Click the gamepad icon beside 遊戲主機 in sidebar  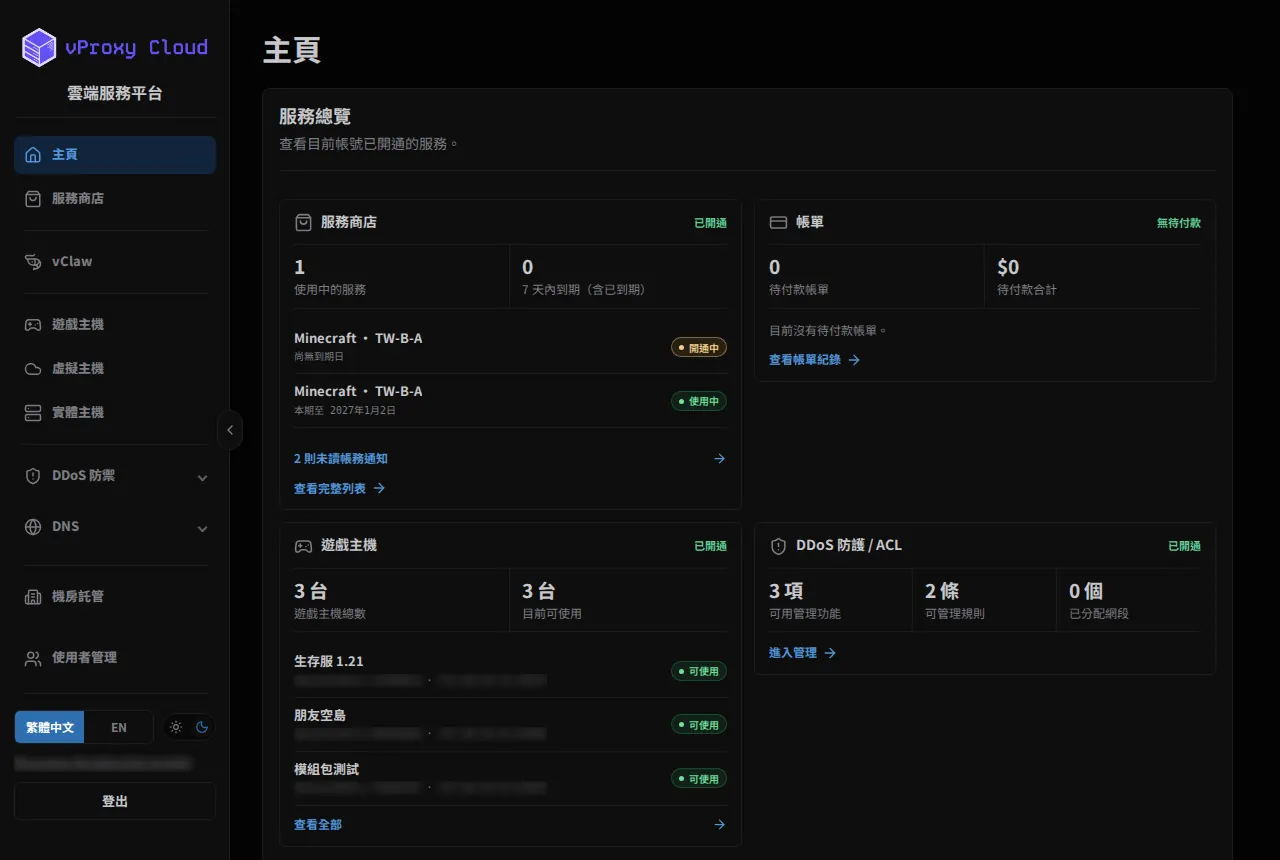click(33, 325)
